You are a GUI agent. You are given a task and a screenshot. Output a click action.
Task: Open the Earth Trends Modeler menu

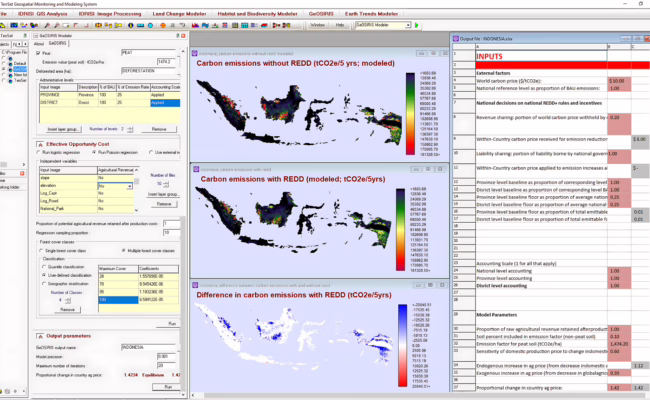click(x=371, y=14)
